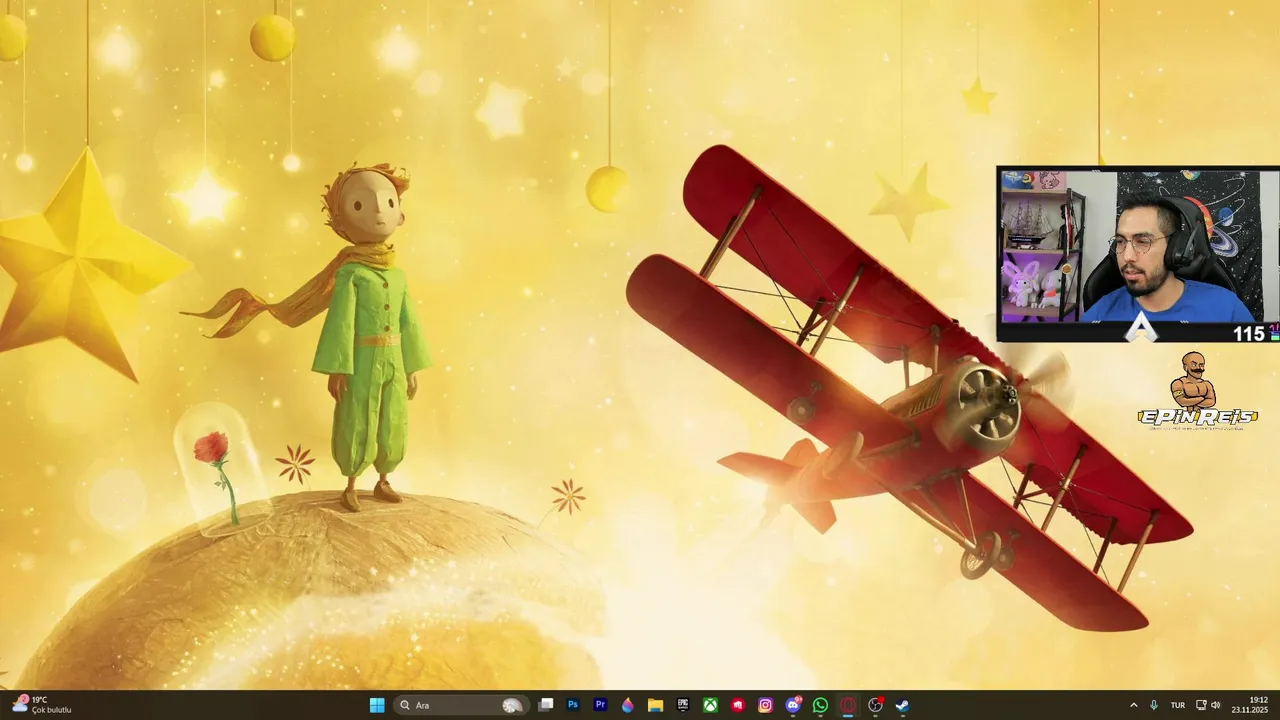Open the clock showing 19:12
Screen dimensions: 1280x720
(1250, 705)
